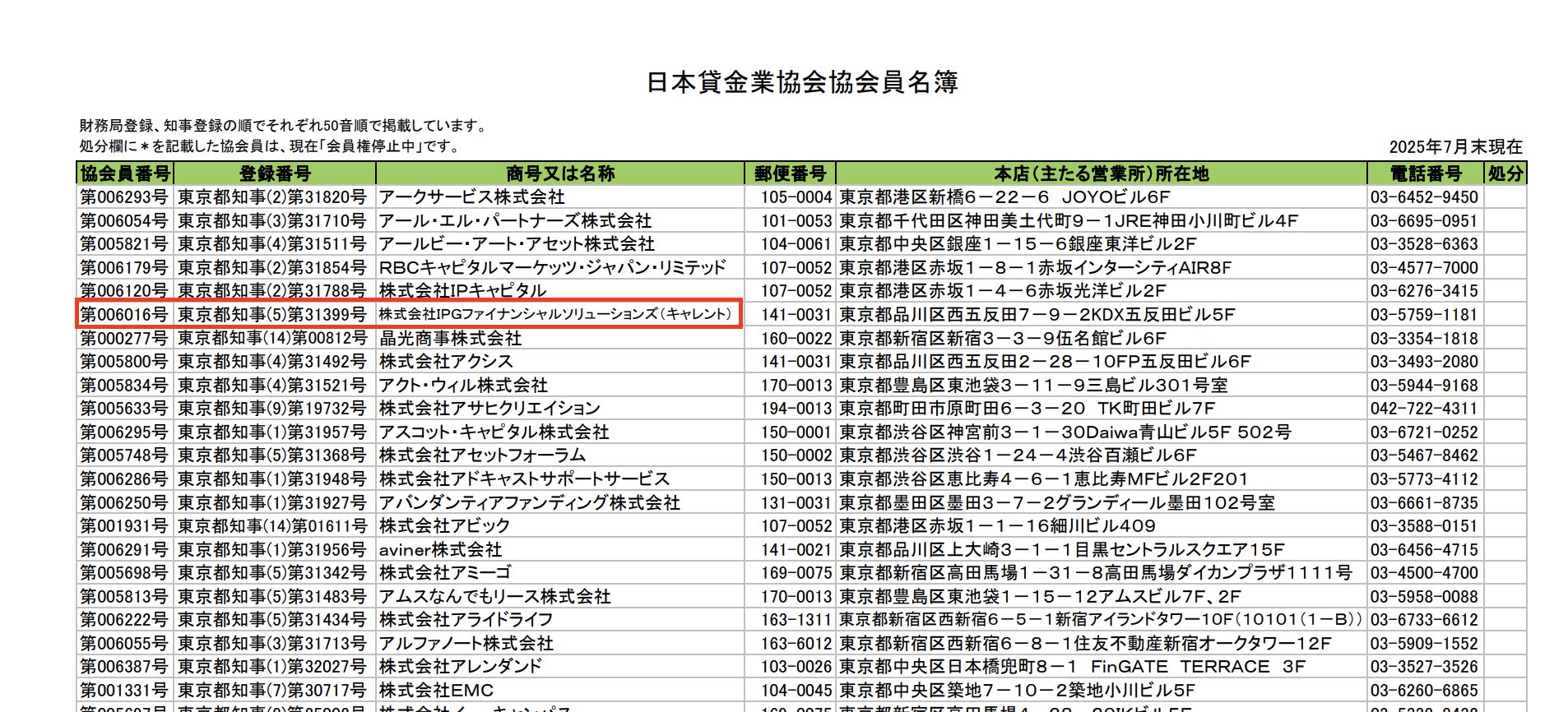Click phone number 03-3354-1818

[x=1424, y=339]
